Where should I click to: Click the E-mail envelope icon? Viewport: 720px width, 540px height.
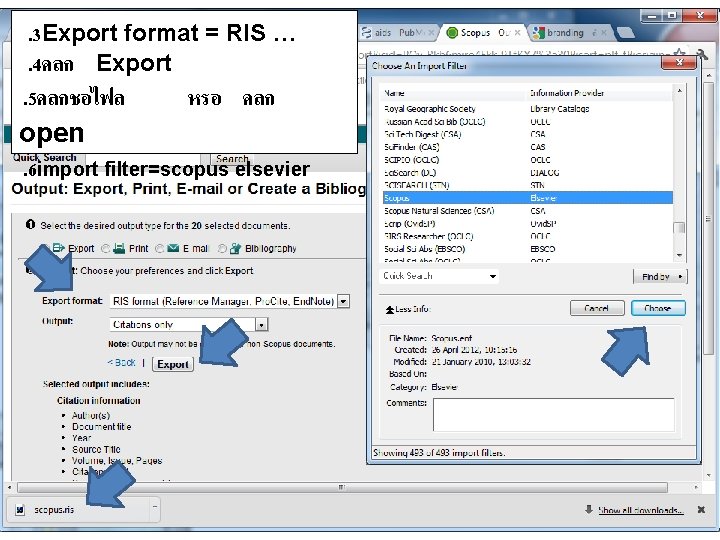point(173,248)
